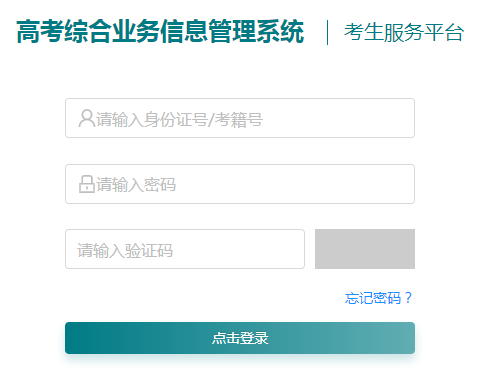
Task: Click the 点击登录 button
Action: click(240, 338)
